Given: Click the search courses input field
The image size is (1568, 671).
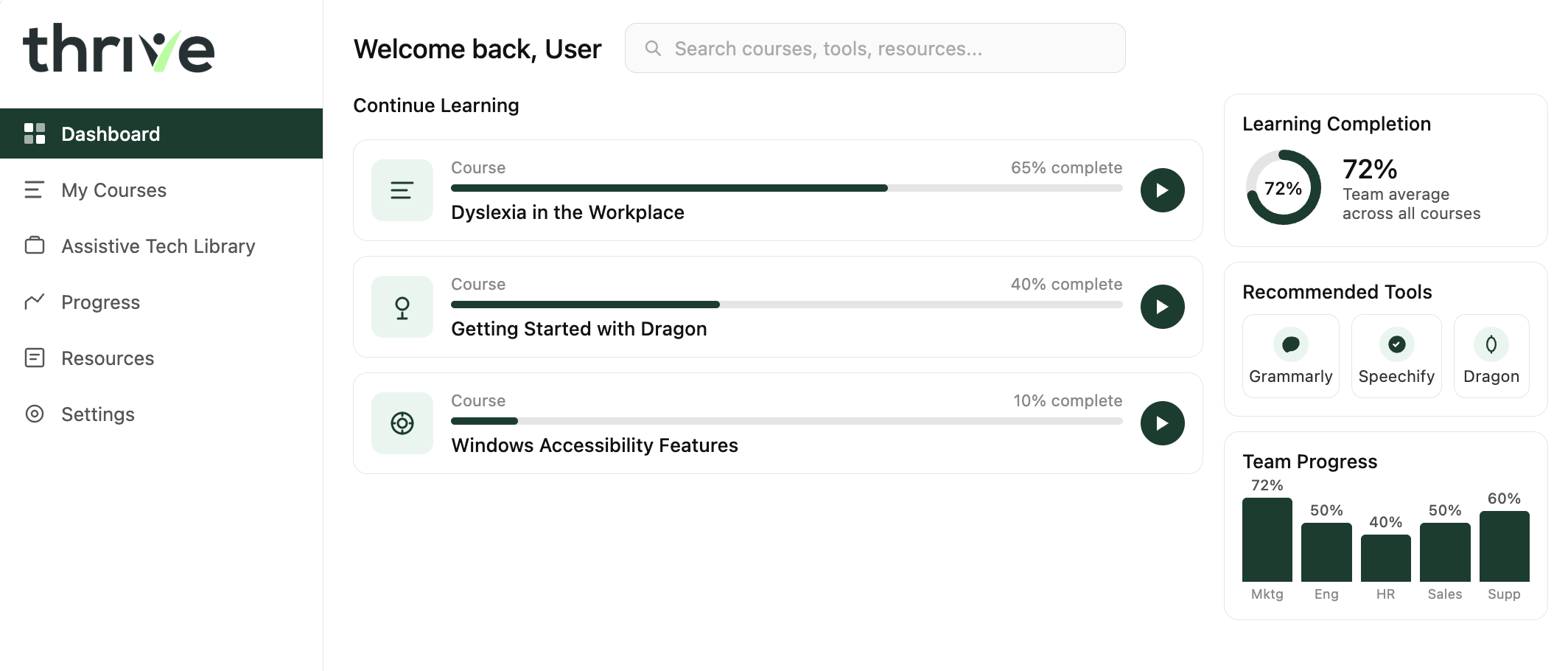Looking at the screenshot, I should tap(875, 49).
